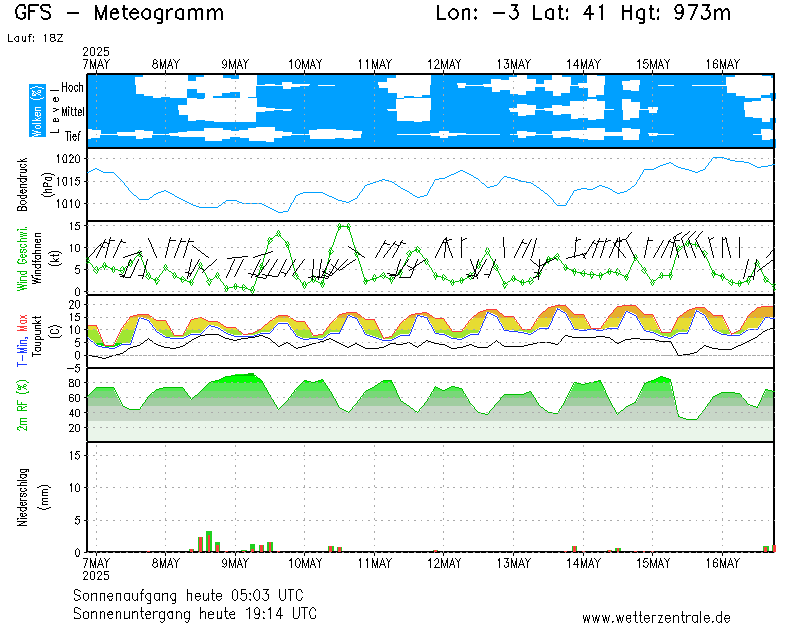Click "Sonnenuntergang heute 19:14 UTC" line

click(x=195, y=613)
